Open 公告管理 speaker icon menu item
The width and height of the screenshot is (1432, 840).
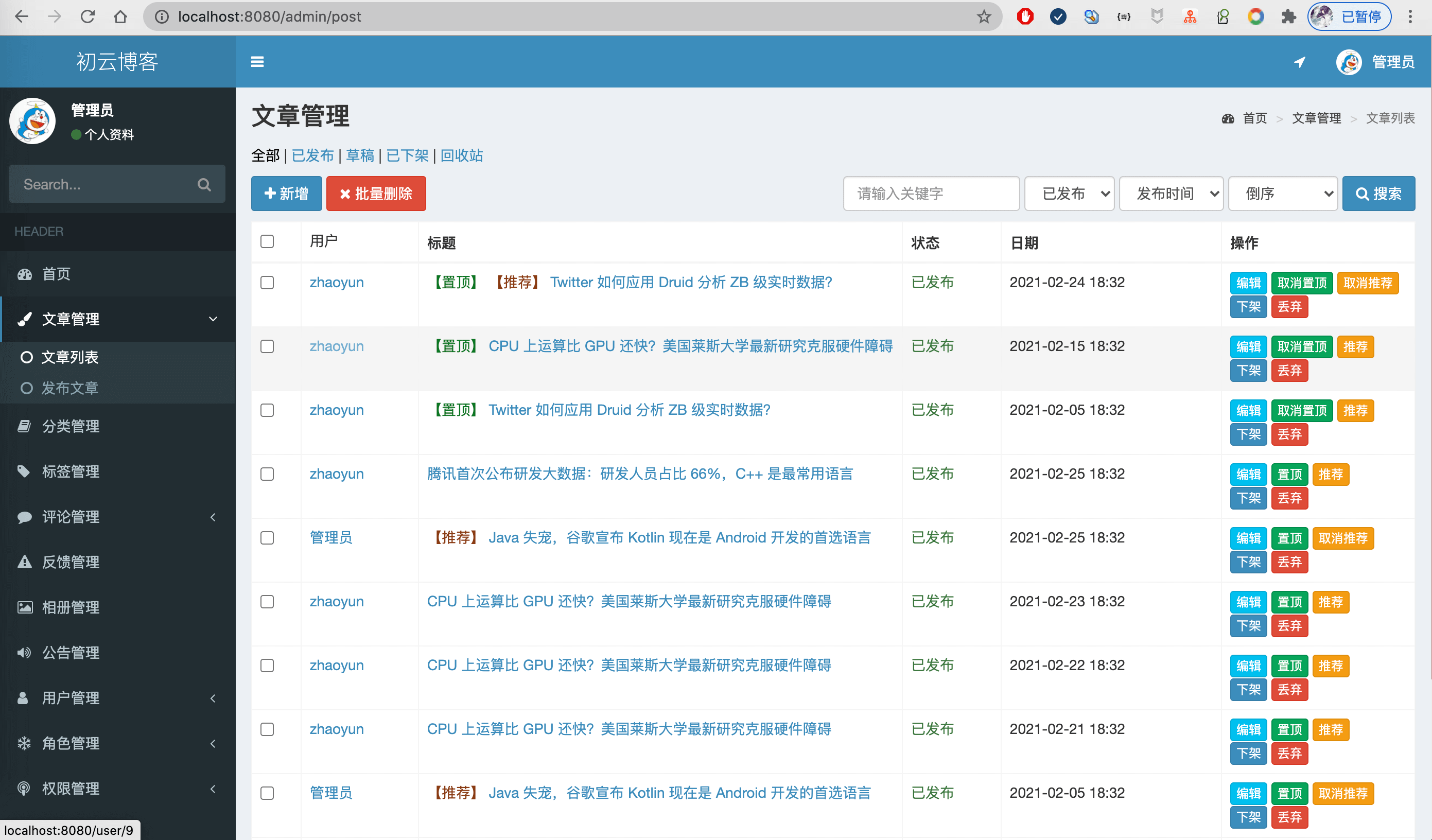click(70, 653)
